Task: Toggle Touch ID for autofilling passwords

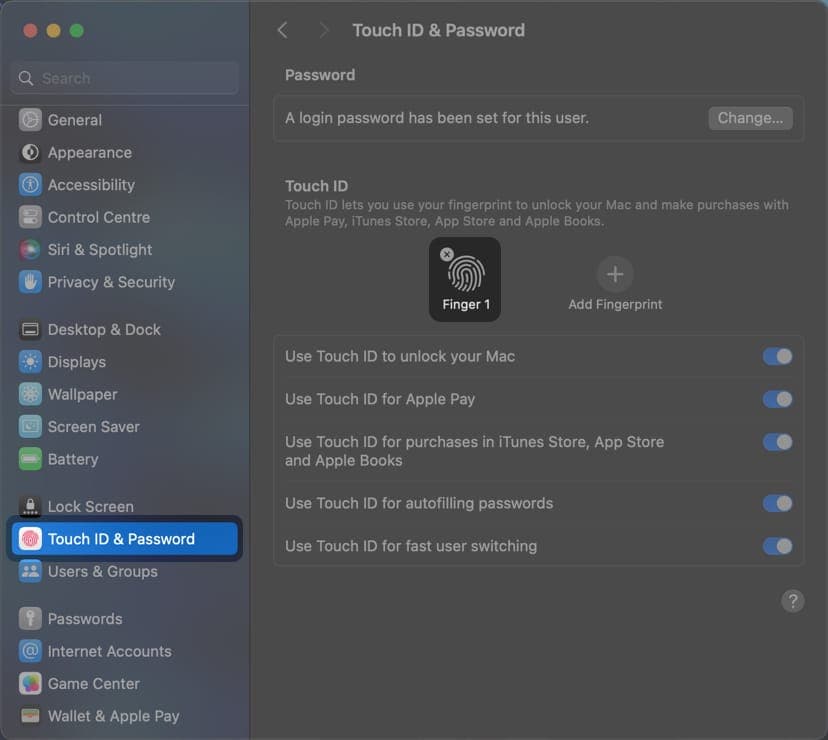Action: coord(777,503)
